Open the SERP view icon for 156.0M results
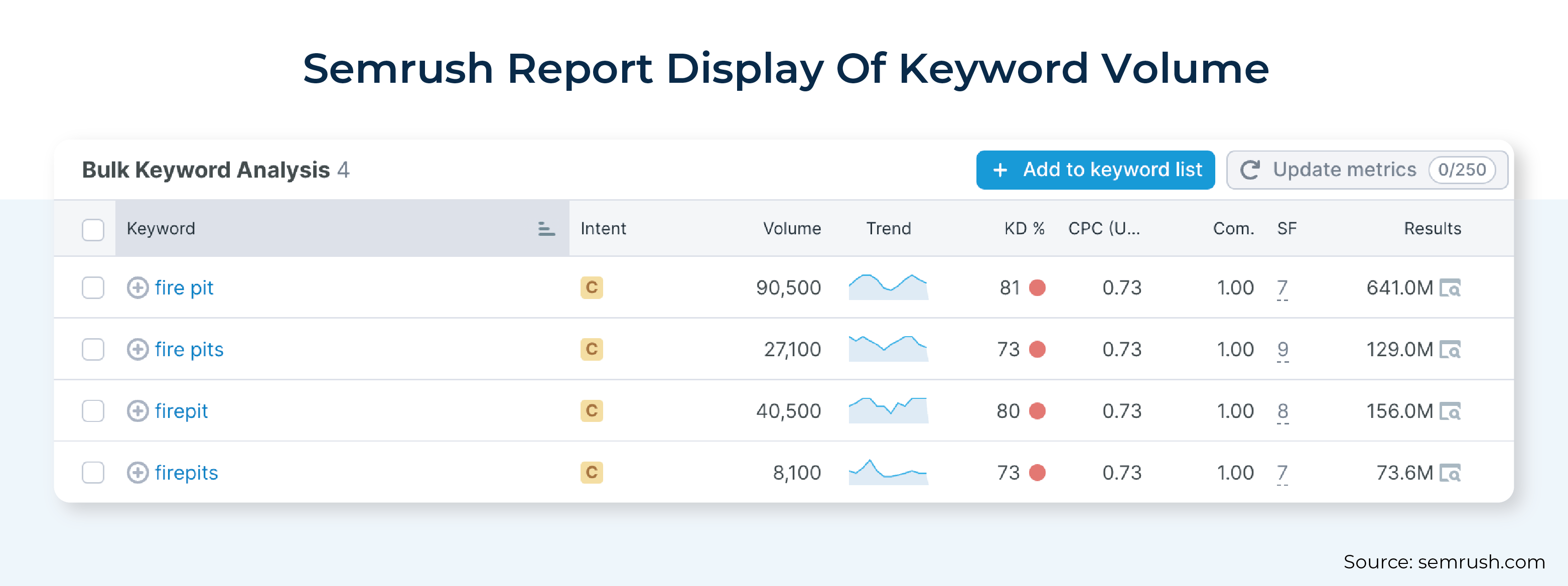The height and width of the screenshot is (586, 1568). click(x=1450, y=411)
